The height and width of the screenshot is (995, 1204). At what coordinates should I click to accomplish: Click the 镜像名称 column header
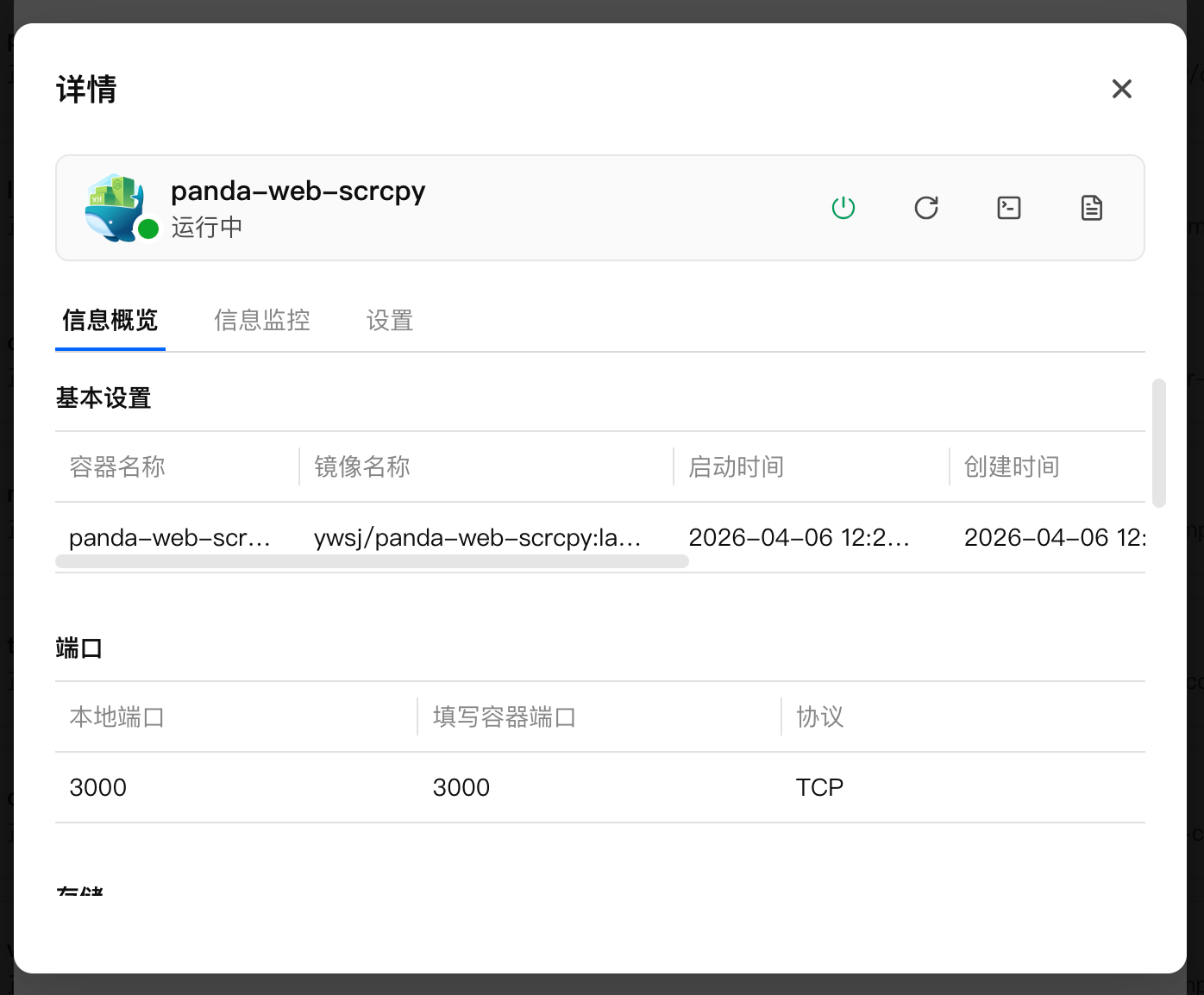coord(362,466)
